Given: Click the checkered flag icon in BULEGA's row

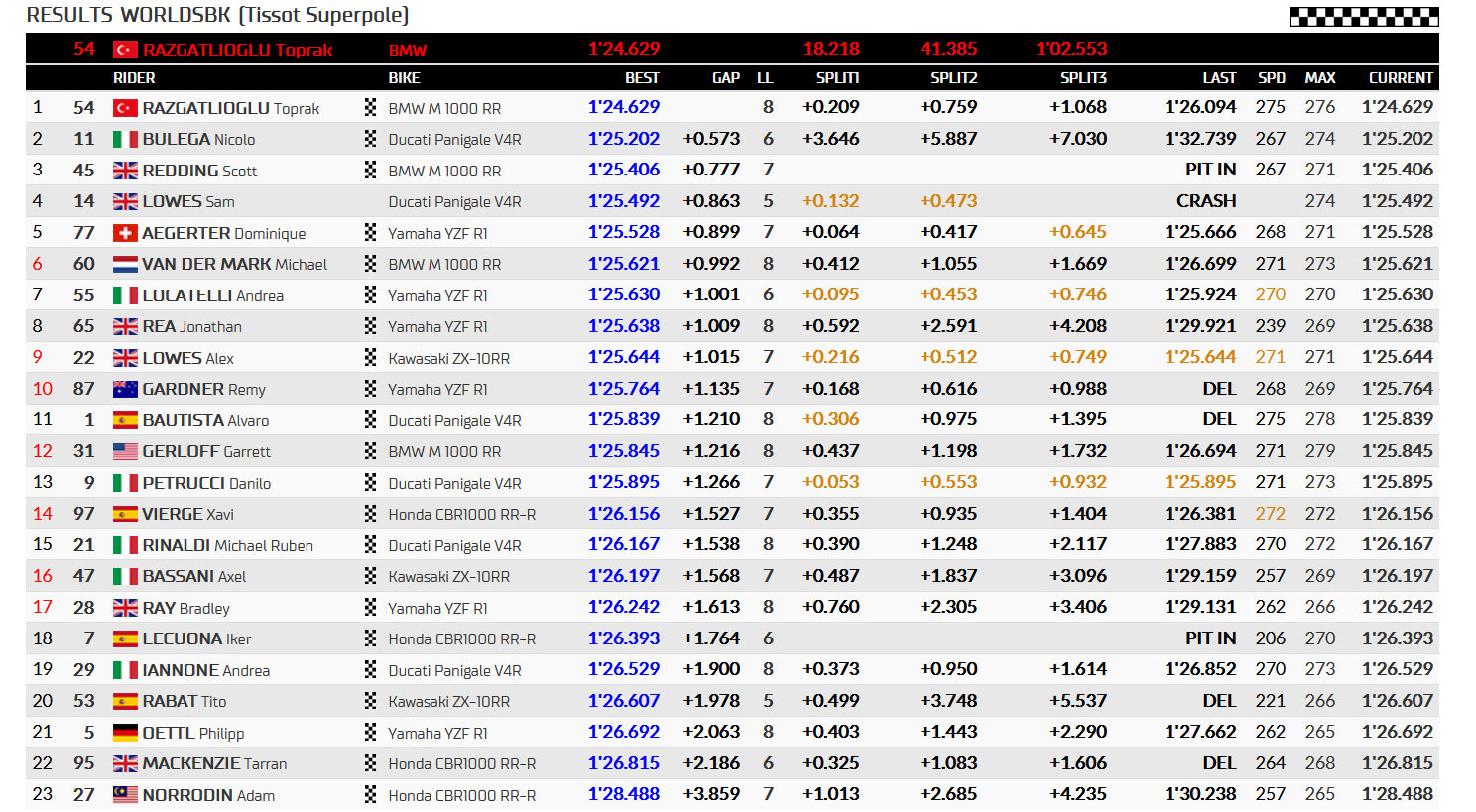Looking at the screenshot, I should click(x=371, y=139).
